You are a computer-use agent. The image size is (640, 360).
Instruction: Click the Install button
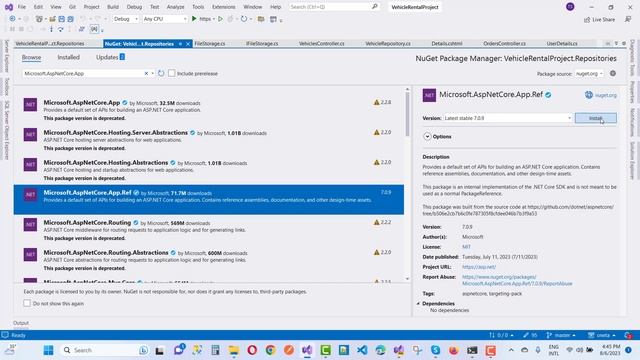(596, 118)
